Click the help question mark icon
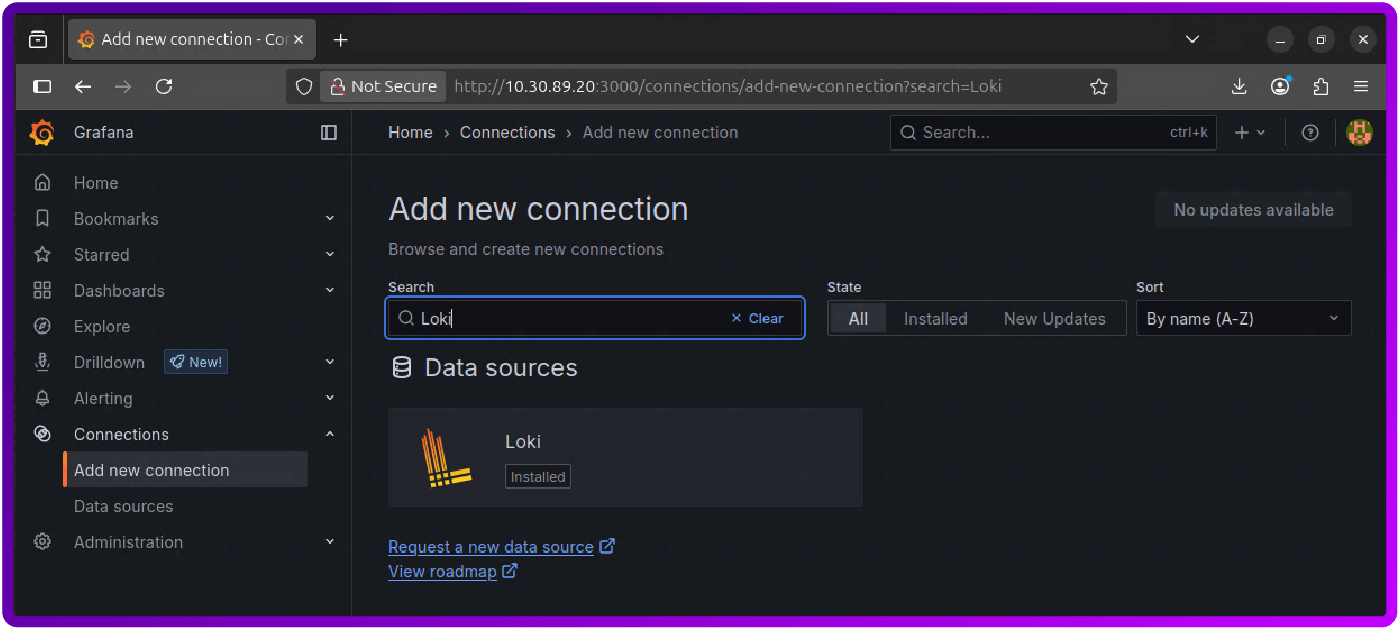The image size is (1400, 630). tap(1310, 132)
